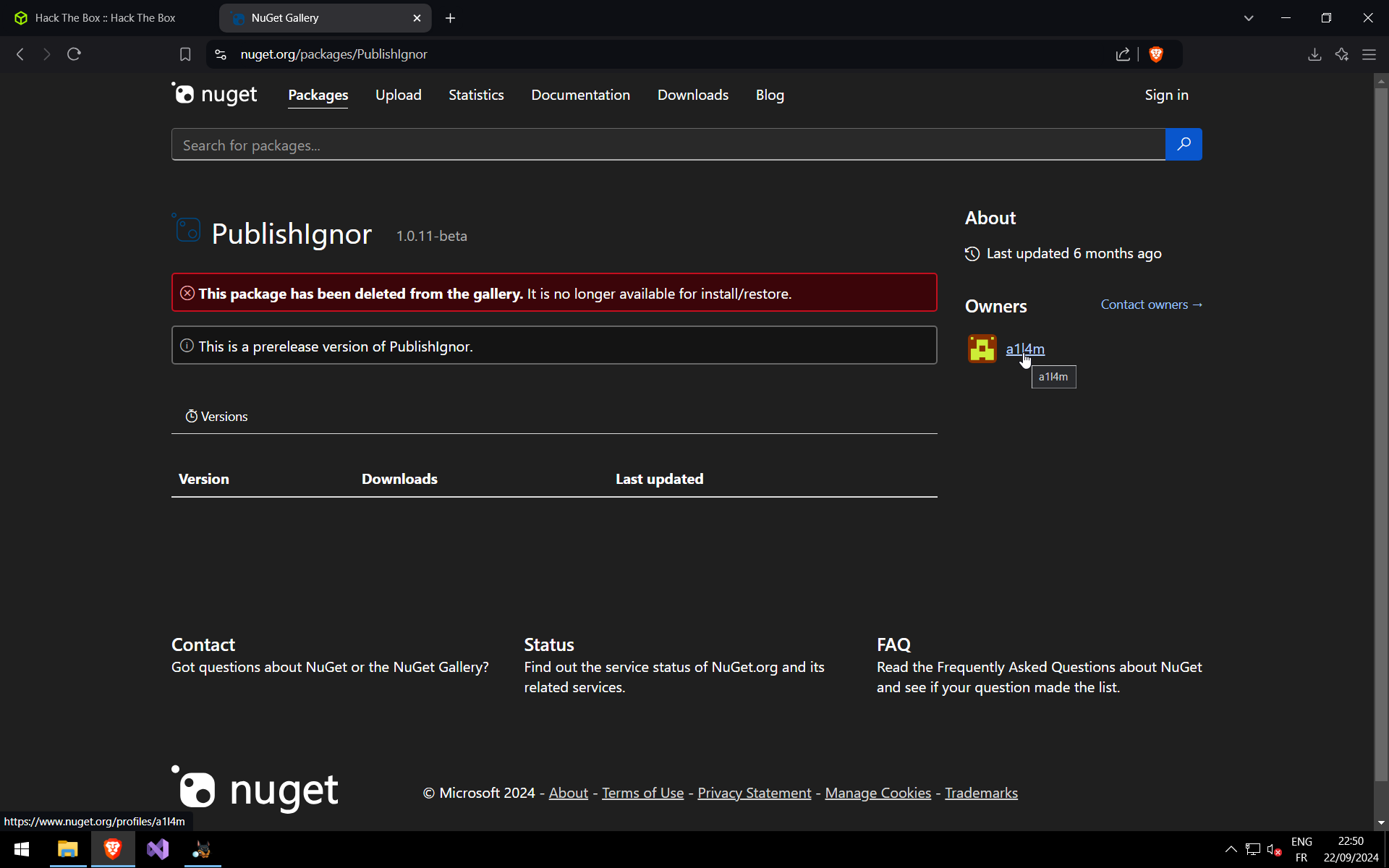Click the Contact owners link

click(1152, 305)
